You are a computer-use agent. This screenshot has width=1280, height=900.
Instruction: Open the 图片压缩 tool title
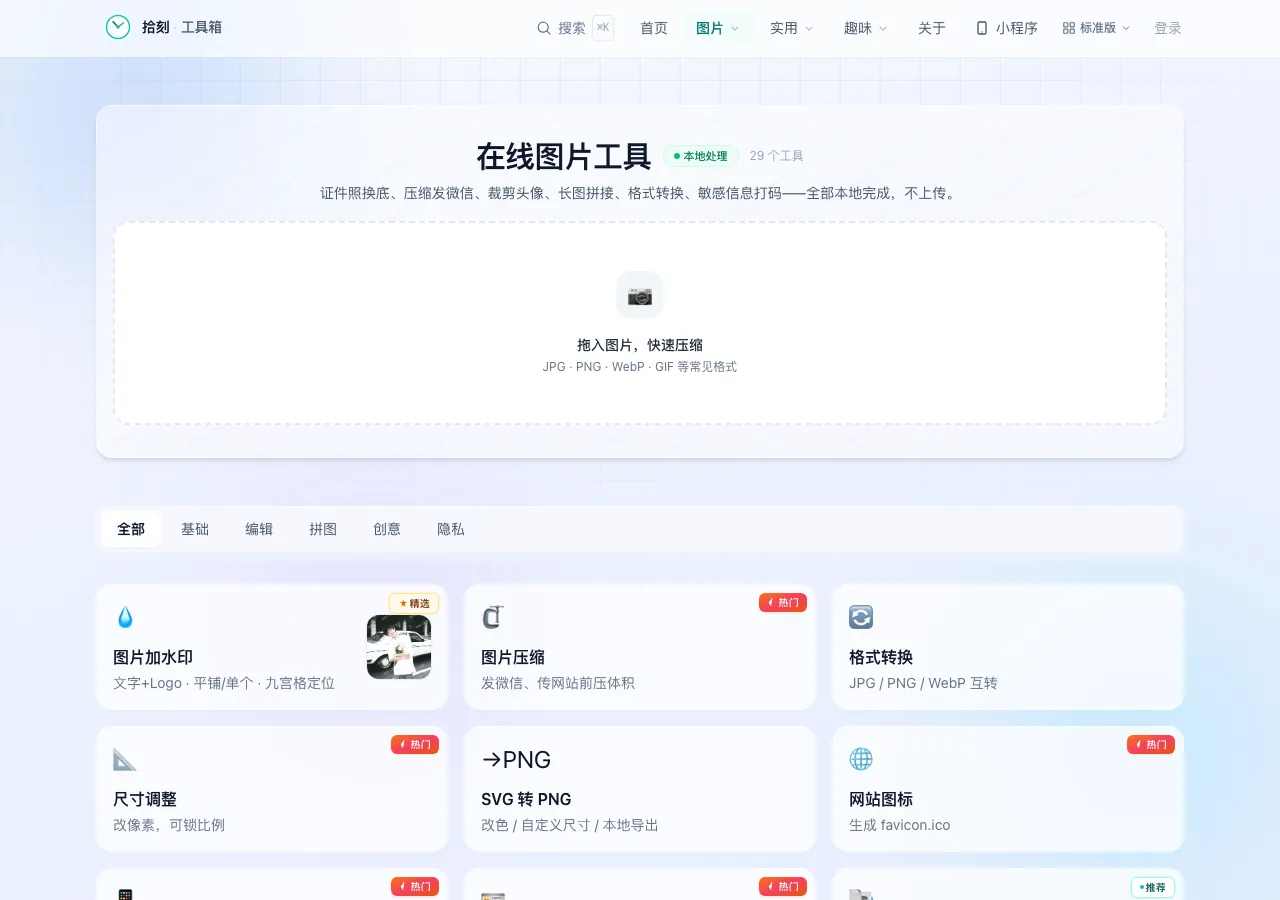[x=513, y=657]
